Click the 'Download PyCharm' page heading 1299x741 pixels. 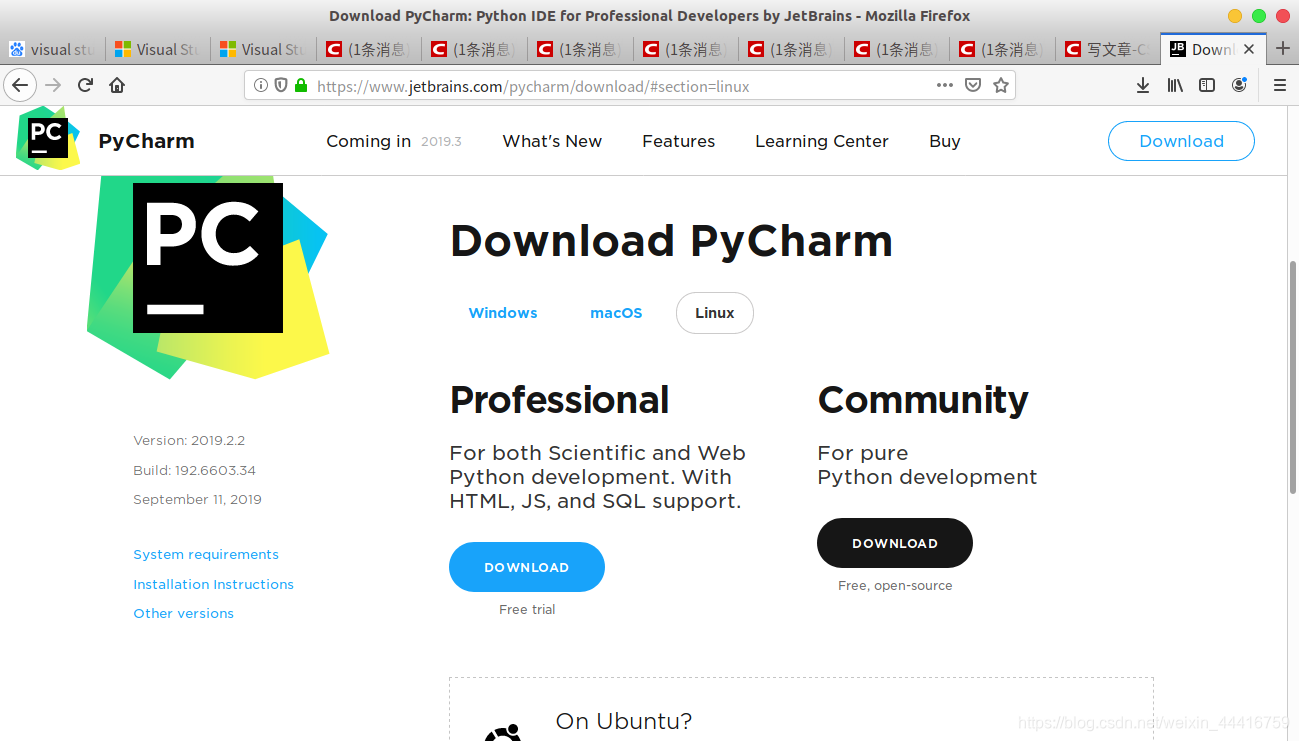tap(671, 241)
